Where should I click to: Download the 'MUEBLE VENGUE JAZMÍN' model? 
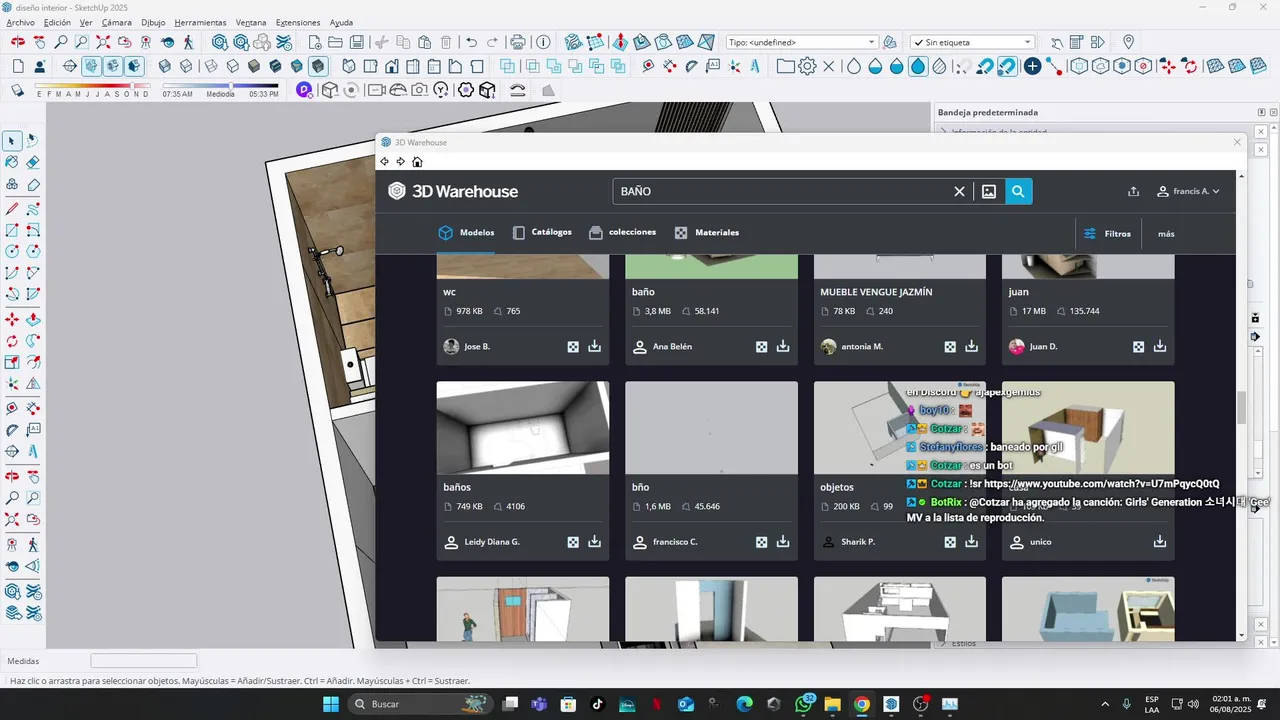(x=971, y=346)
